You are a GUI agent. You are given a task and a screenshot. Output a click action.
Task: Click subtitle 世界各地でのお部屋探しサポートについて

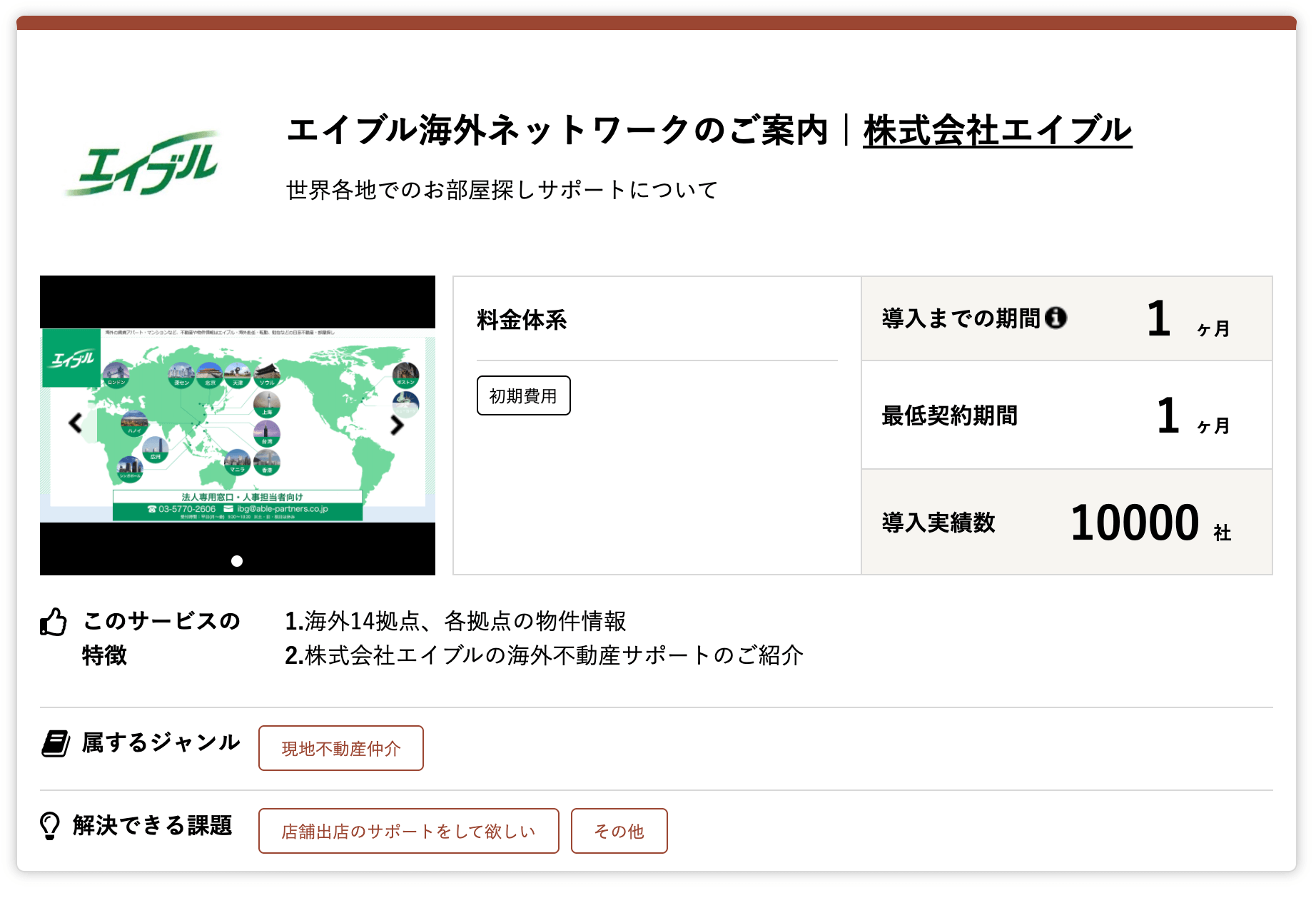[x=502, y=190]
